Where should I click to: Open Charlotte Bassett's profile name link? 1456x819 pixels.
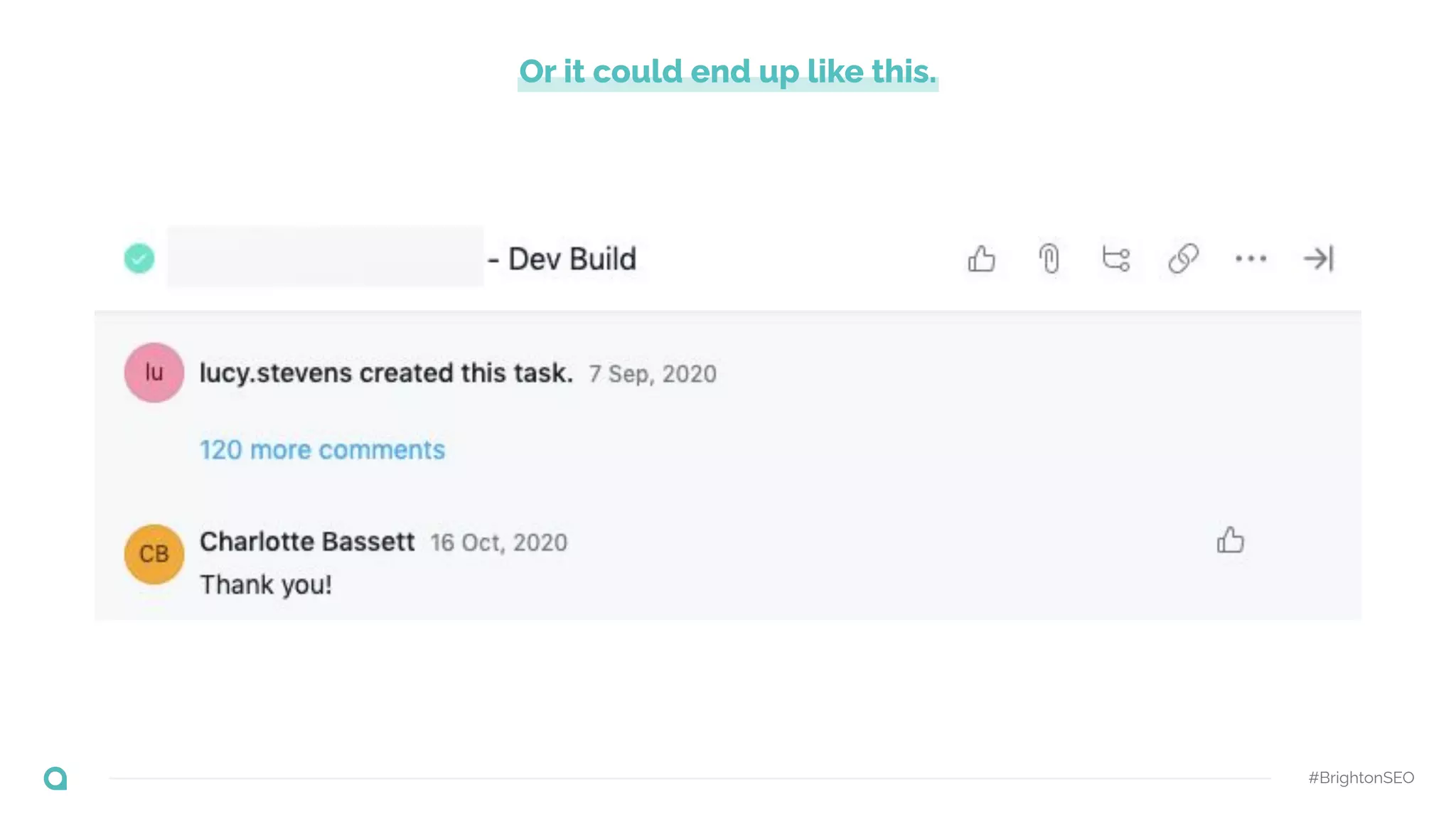pos(307,542)
